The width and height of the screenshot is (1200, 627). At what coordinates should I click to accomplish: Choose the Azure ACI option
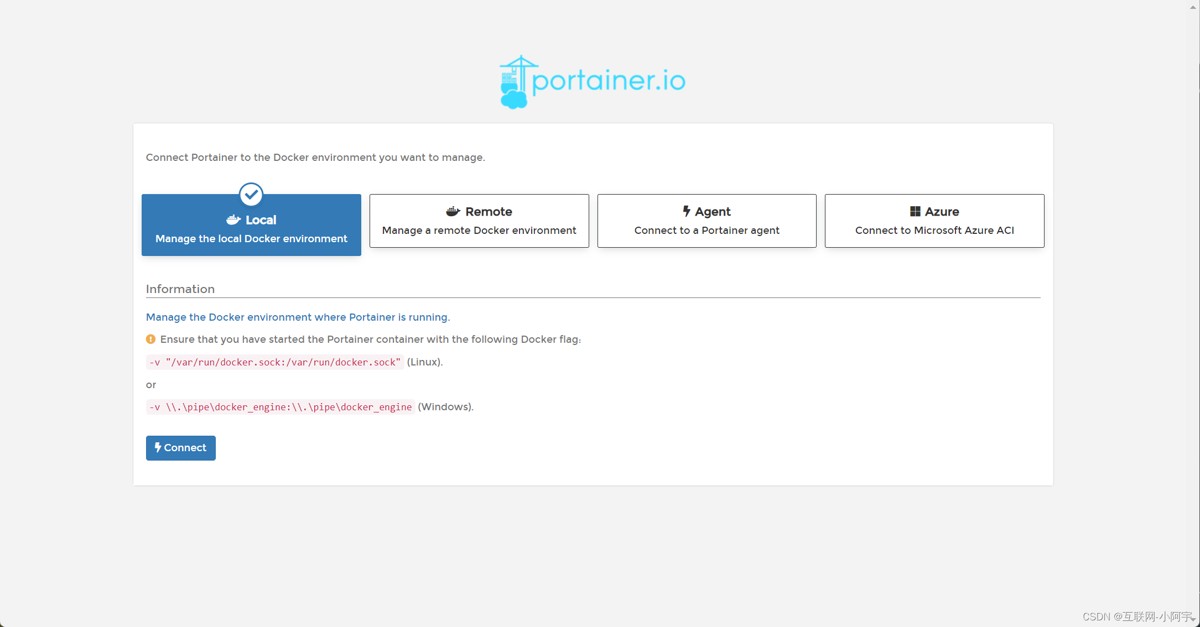935,221
